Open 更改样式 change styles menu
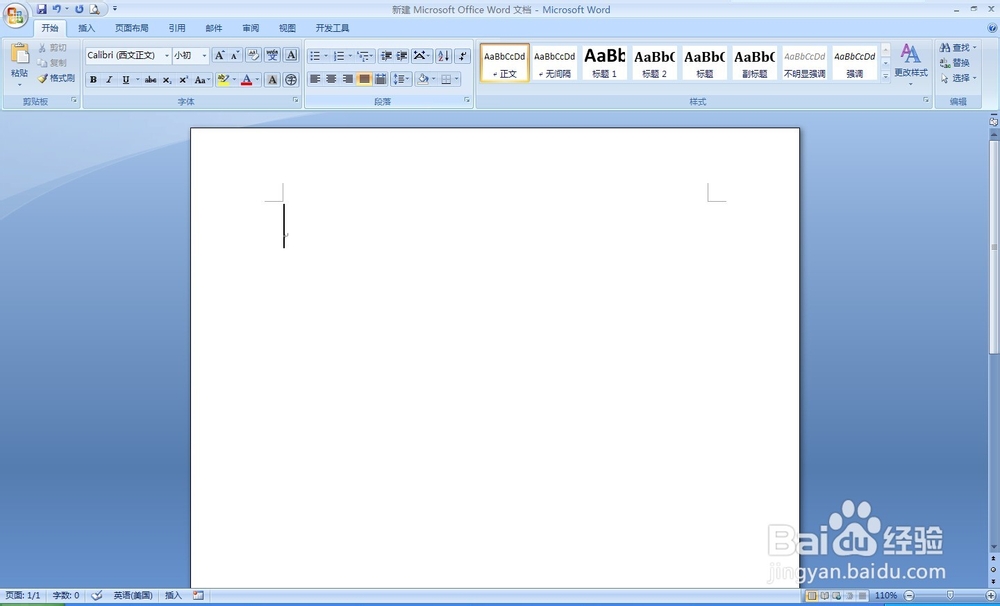Screen dimensions: 1000x606 pyautogui.click(x=911, y=64)
